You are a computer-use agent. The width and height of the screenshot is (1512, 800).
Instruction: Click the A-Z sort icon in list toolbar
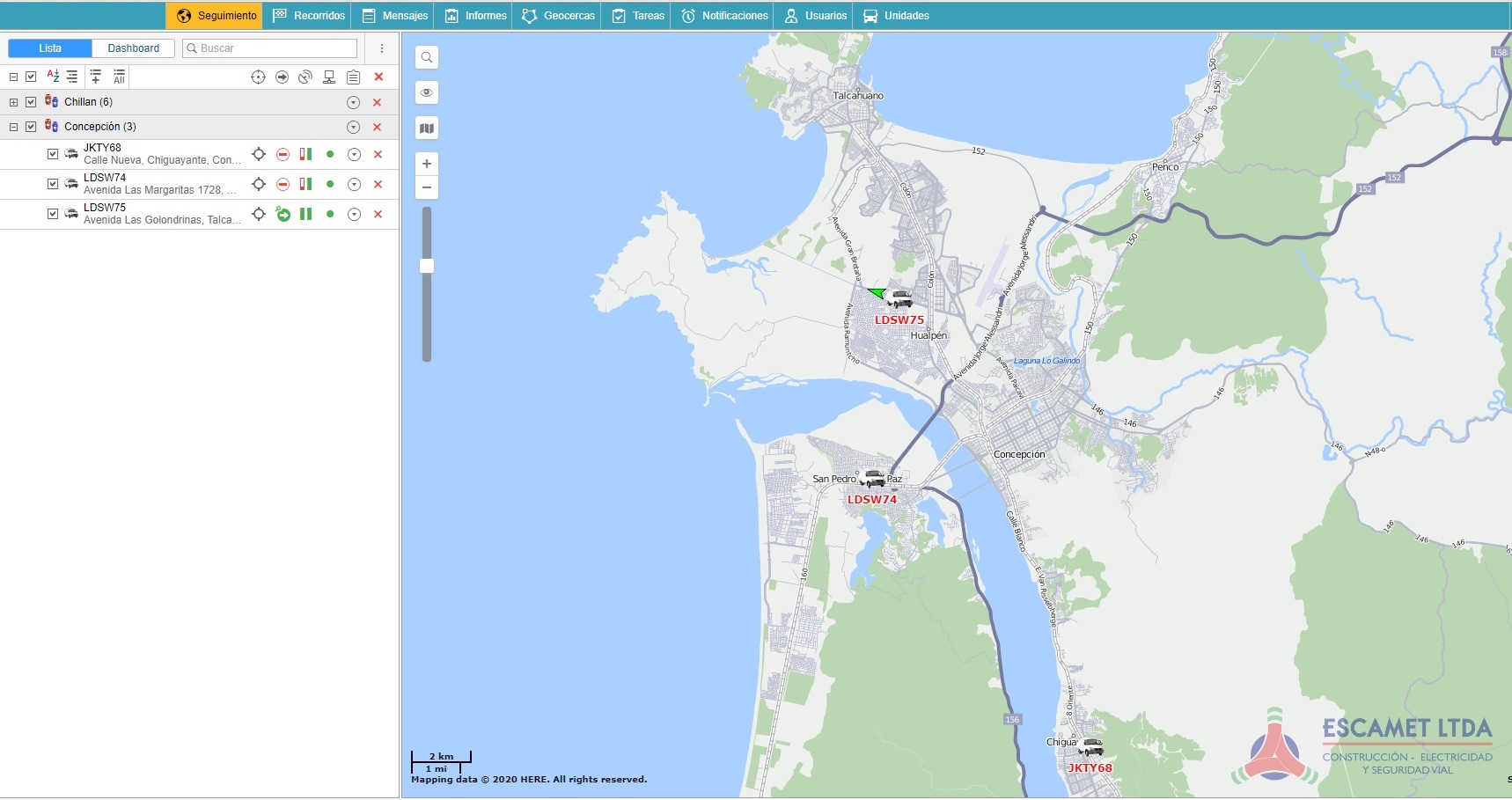click(53, 77)
